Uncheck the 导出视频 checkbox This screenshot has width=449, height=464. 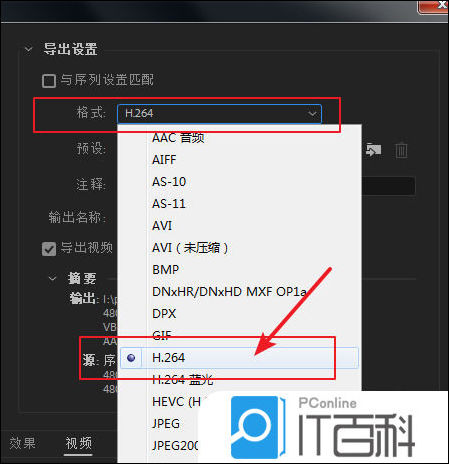tap(49, 249)
